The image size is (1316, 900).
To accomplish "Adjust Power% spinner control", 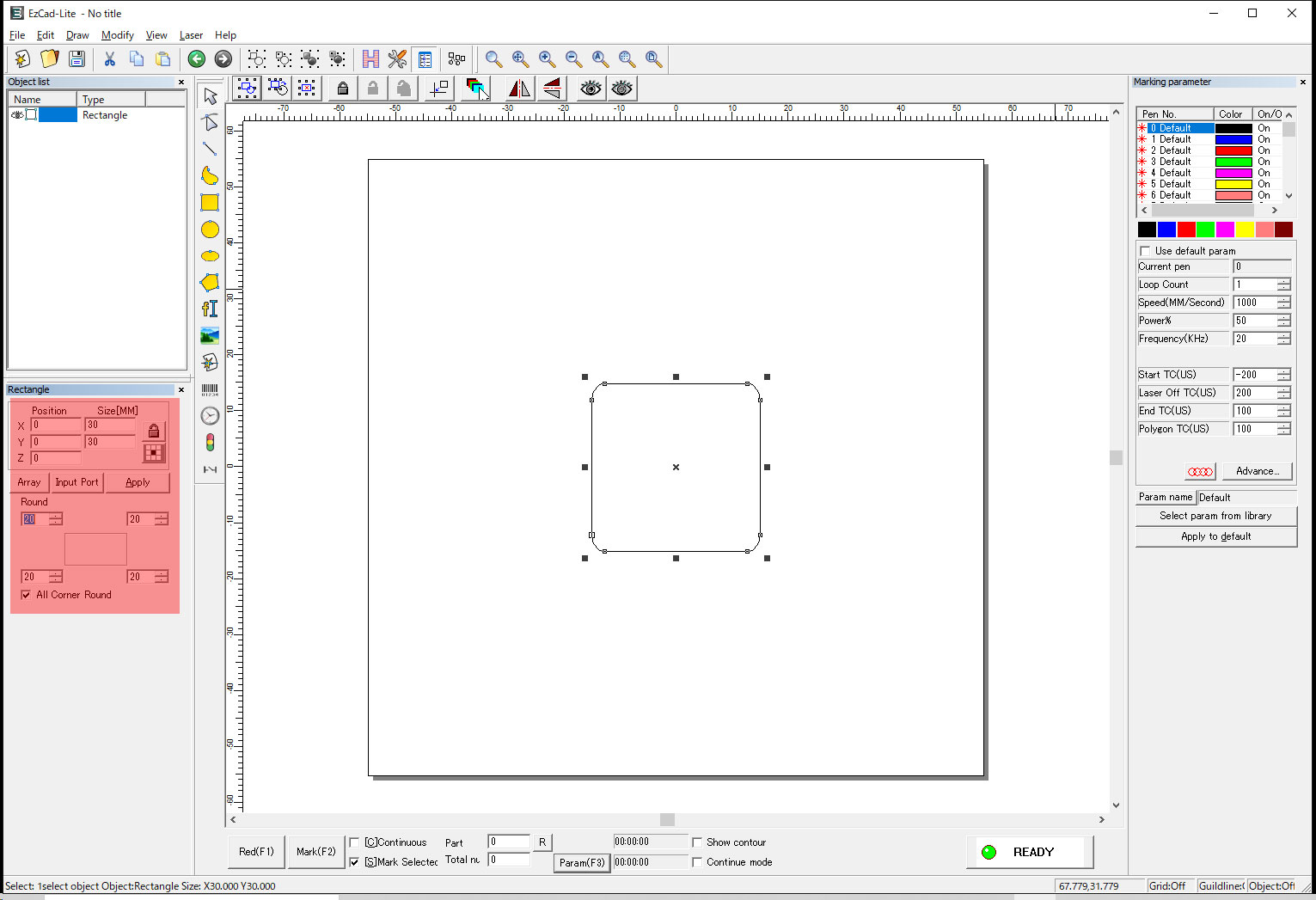I will click(x=1283, y=321).
